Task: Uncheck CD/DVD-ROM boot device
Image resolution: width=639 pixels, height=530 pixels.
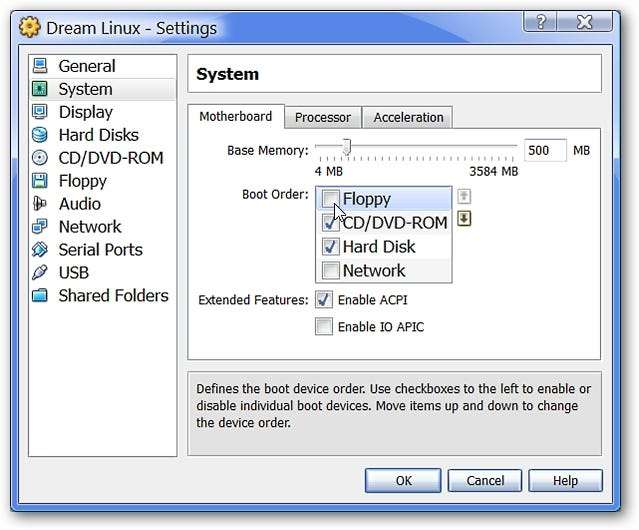Action: click(330, 222)
